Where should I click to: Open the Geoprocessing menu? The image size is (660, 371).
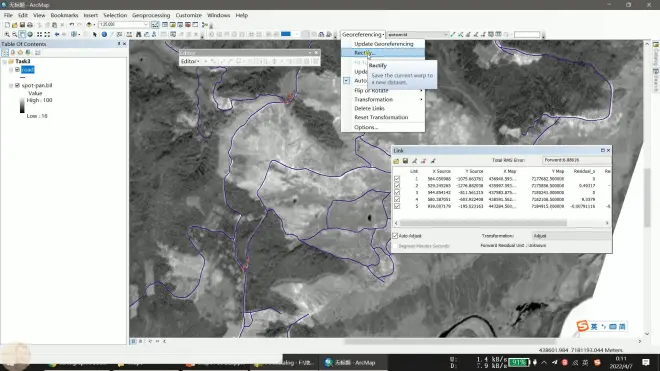(151, 15)
